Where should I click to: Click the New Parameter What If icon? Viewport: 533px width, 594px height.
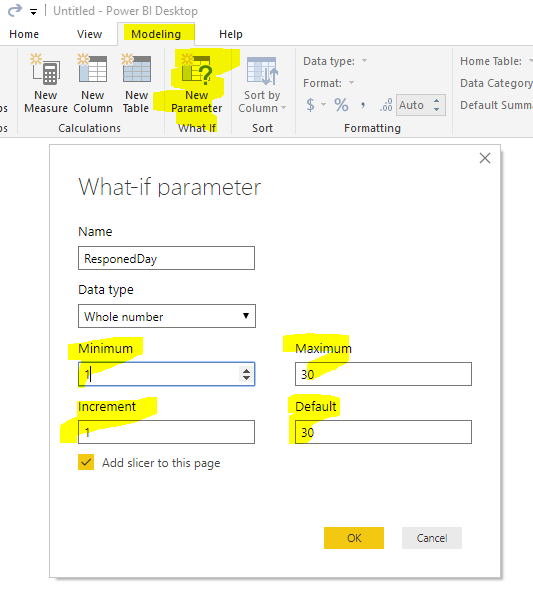(197, 70)
